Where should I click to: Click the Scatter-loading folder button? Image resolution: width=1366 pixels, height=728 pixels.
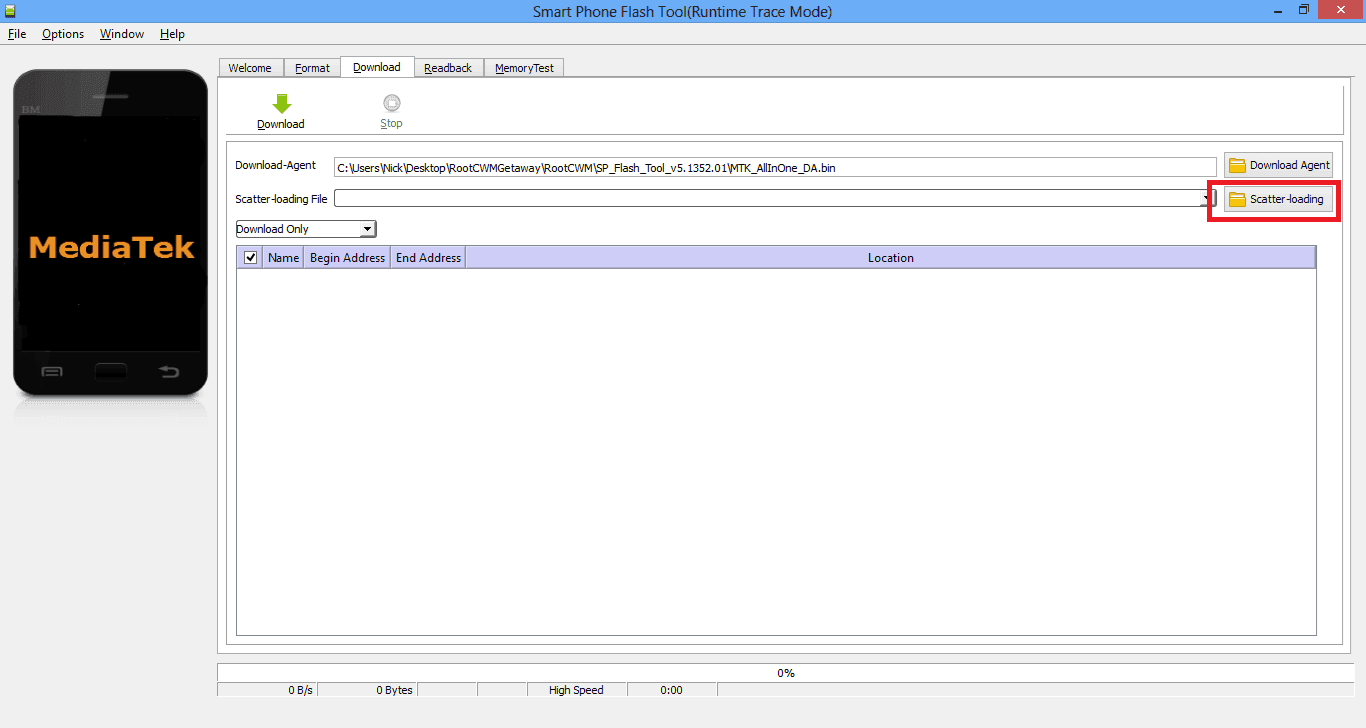point(1278,199)
